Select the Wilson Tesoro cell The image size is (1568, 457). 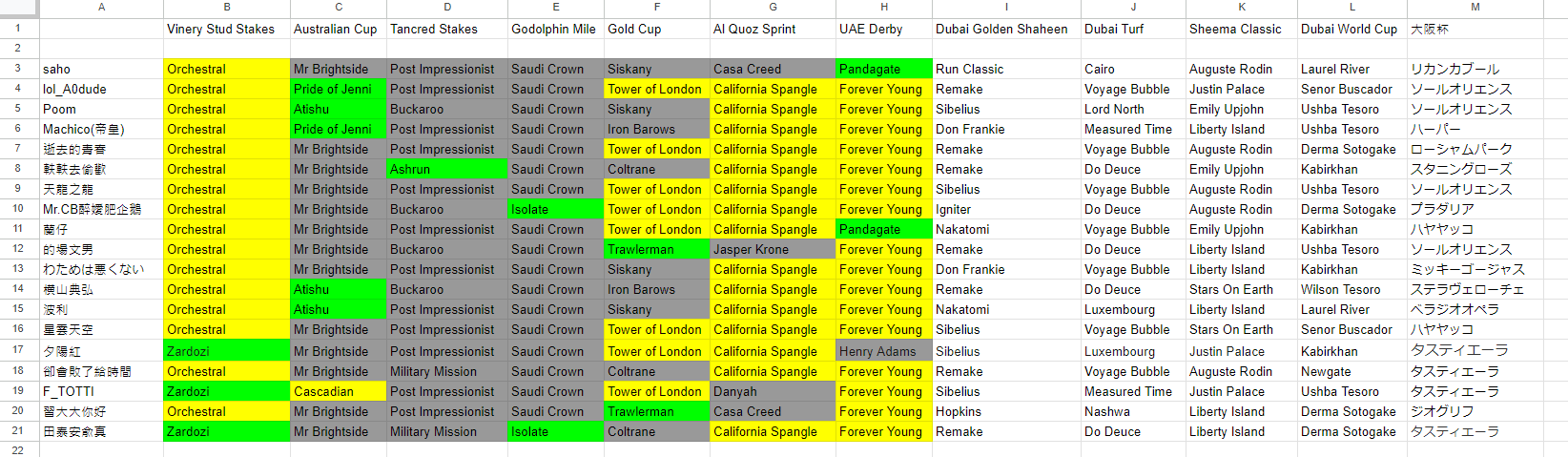point(1351,289)
